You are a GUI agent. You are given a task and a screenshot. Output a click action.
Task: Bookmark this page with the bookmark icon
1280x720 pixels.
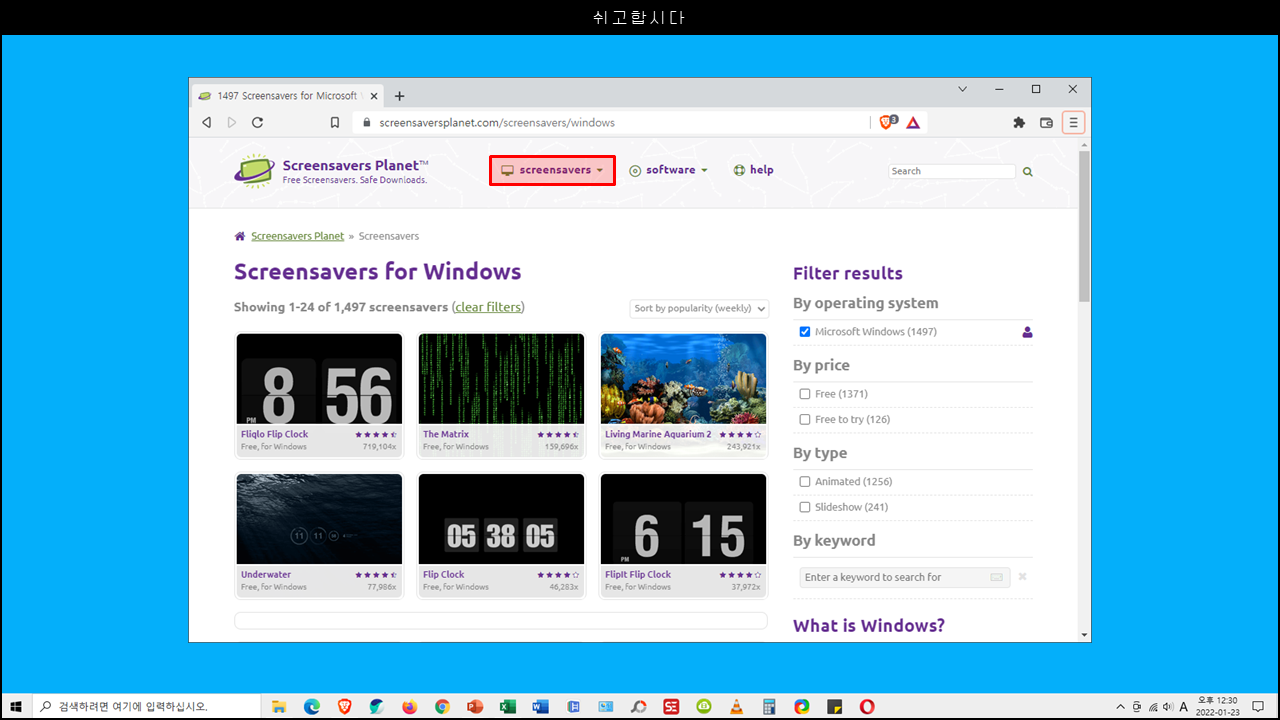335,123
